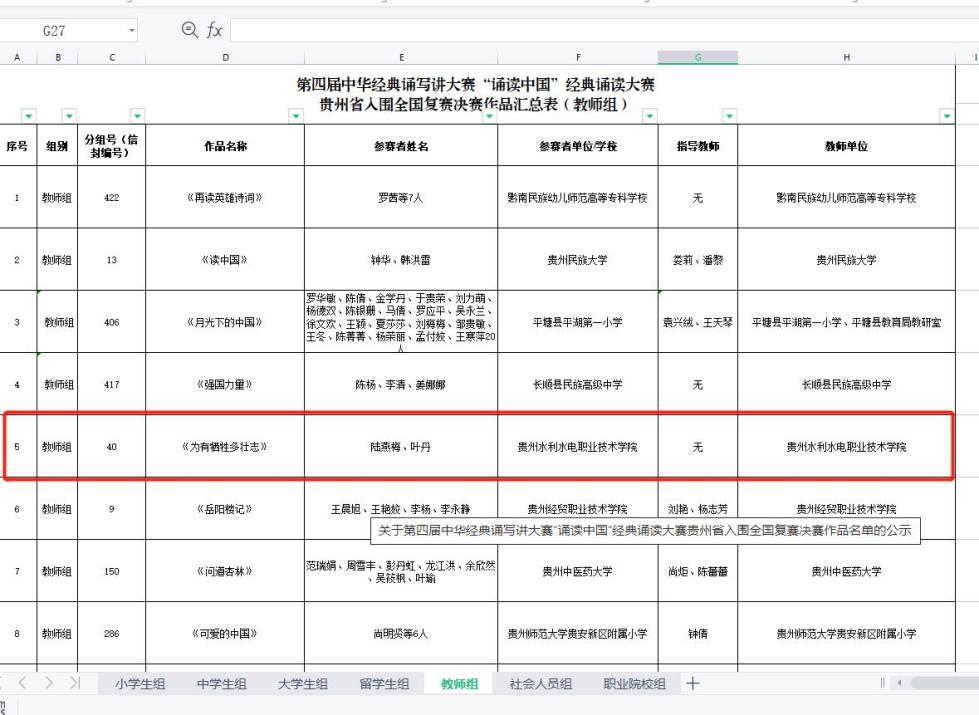Switch to the 社会人员组 sheet tab
Image resolution: width=979 pixels, height=715 pixels.
(x=541, y=684)
